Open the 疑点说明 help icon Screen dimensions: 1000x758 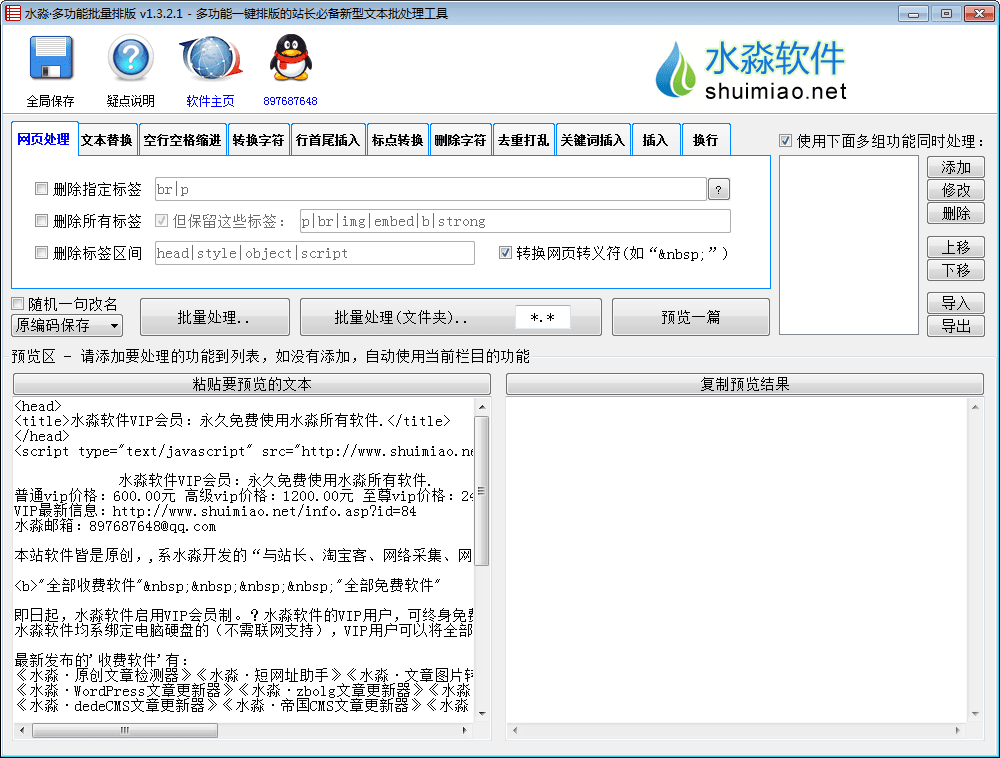point(130,58)
